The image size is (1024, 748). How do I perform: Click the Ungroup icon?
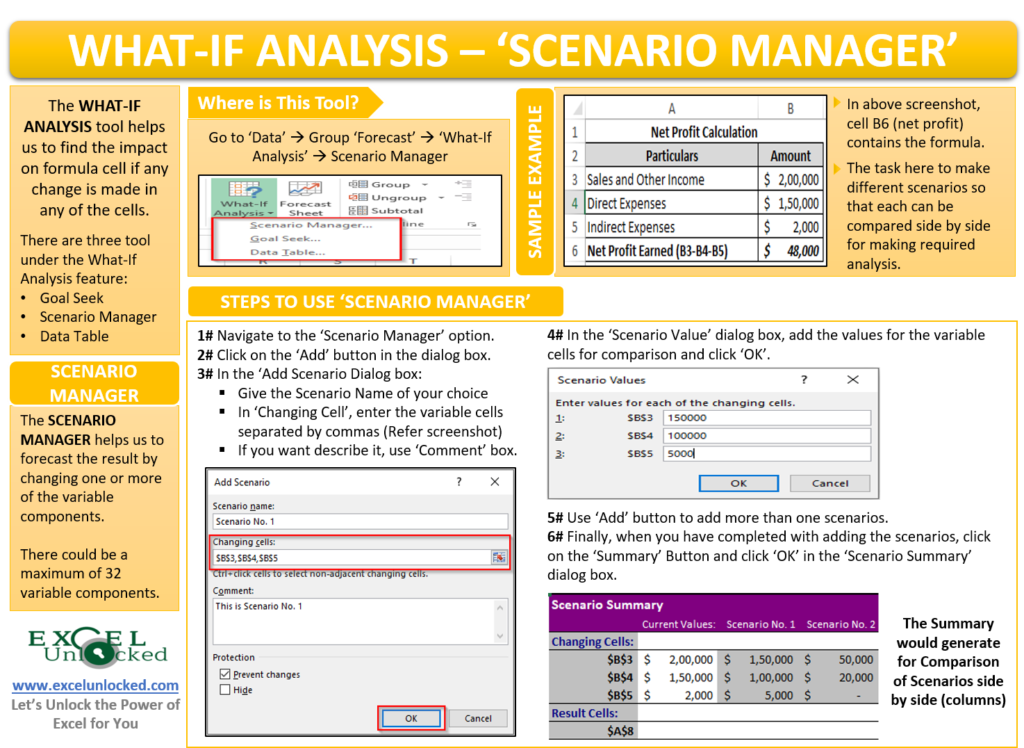[359, 197]
